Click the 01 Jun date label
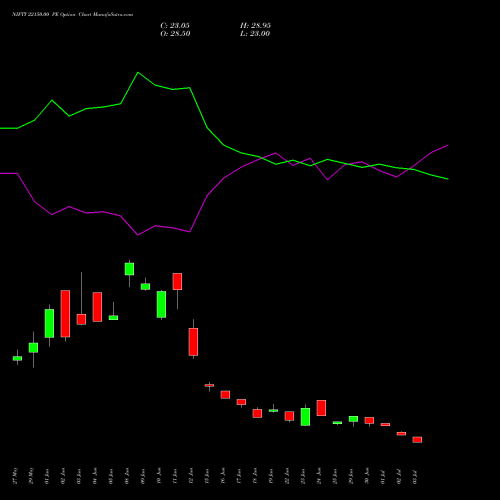Viewport: 500px width, 500px height. [47, 476]
